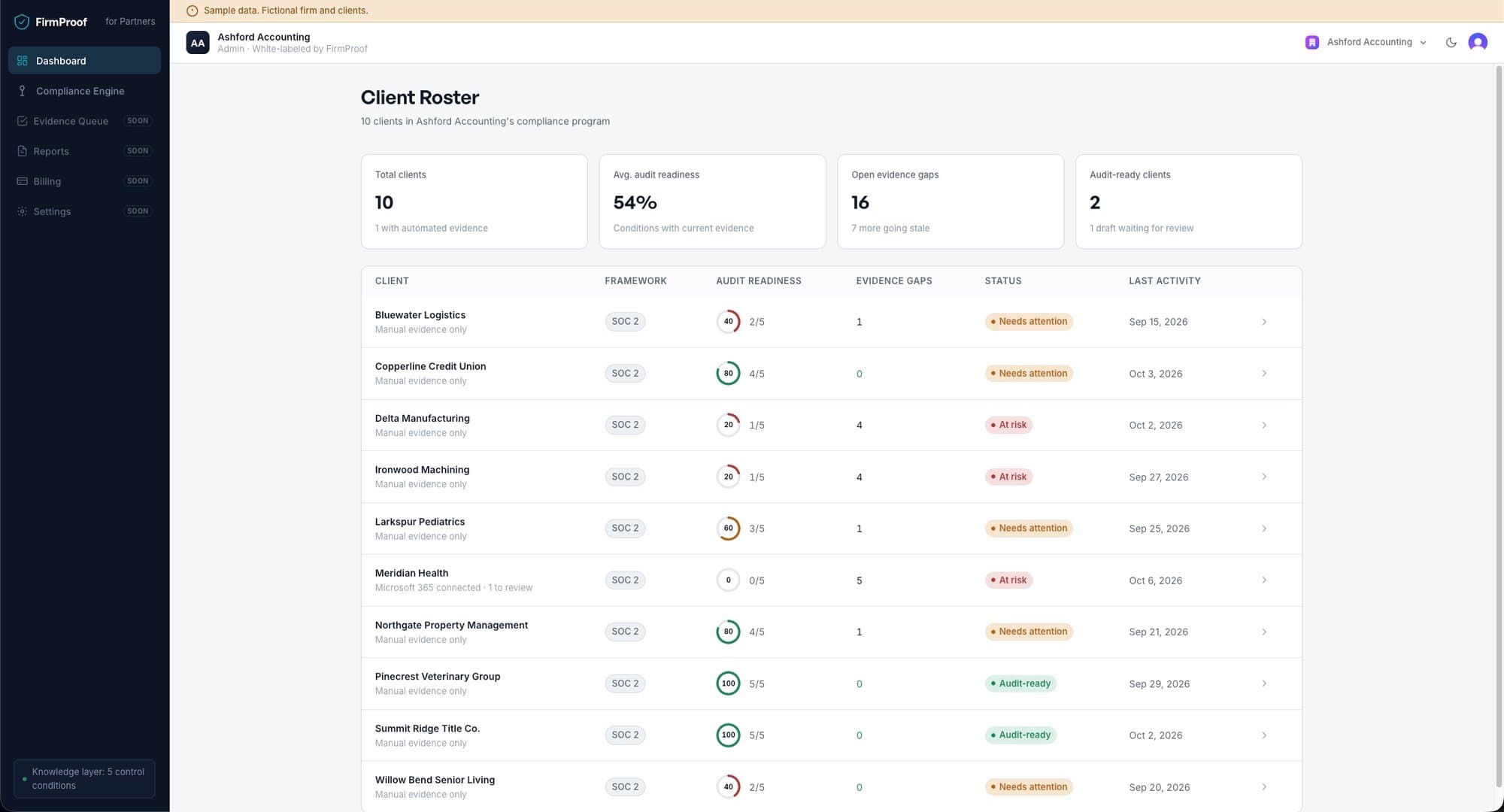Open Pinecrest Veterinary Group row chevron
The image size is (1504, 812).
pos(1264,683)
